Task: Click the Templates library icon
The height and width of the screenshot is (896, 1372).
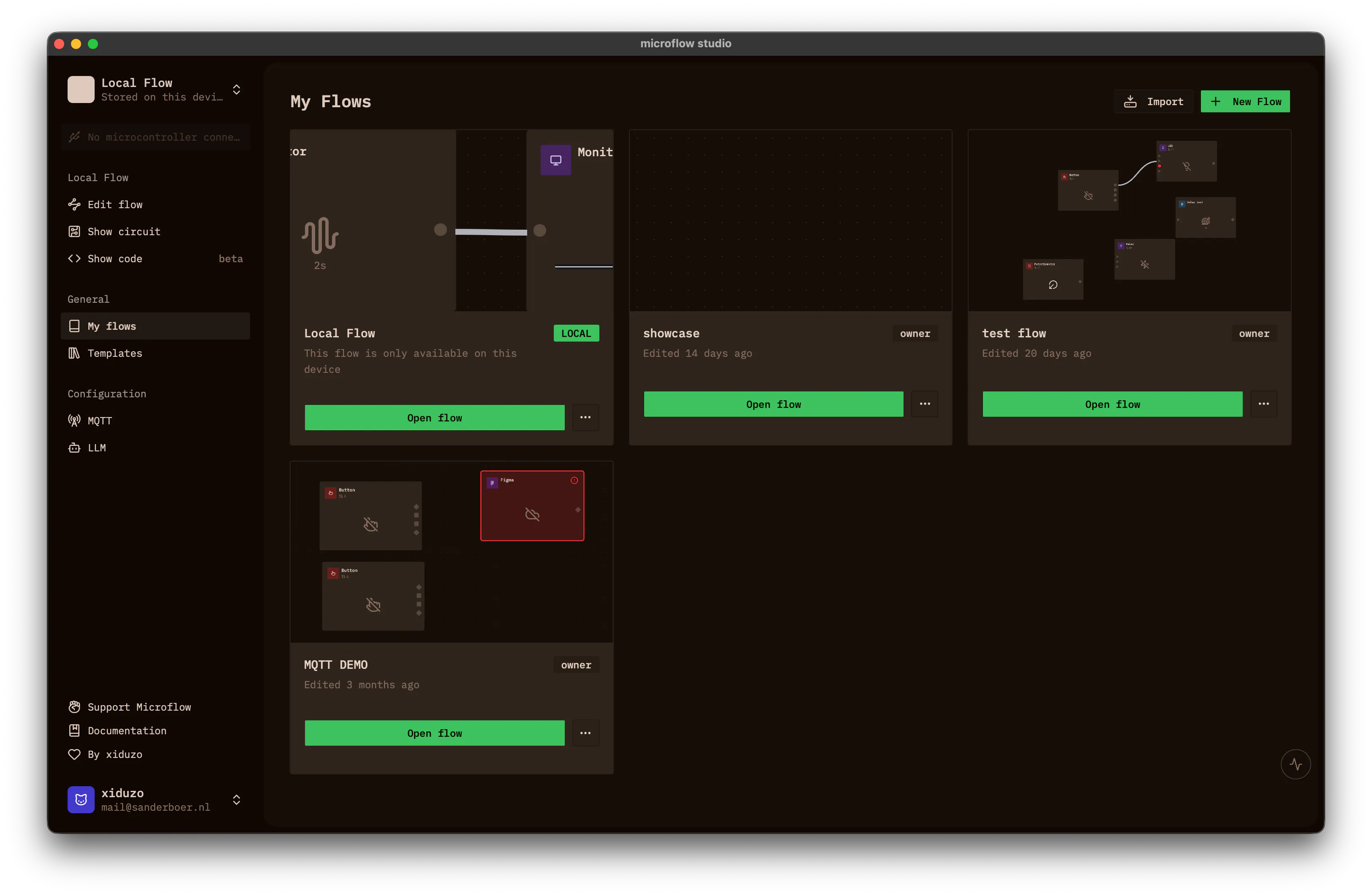Action: coord(74,353)
